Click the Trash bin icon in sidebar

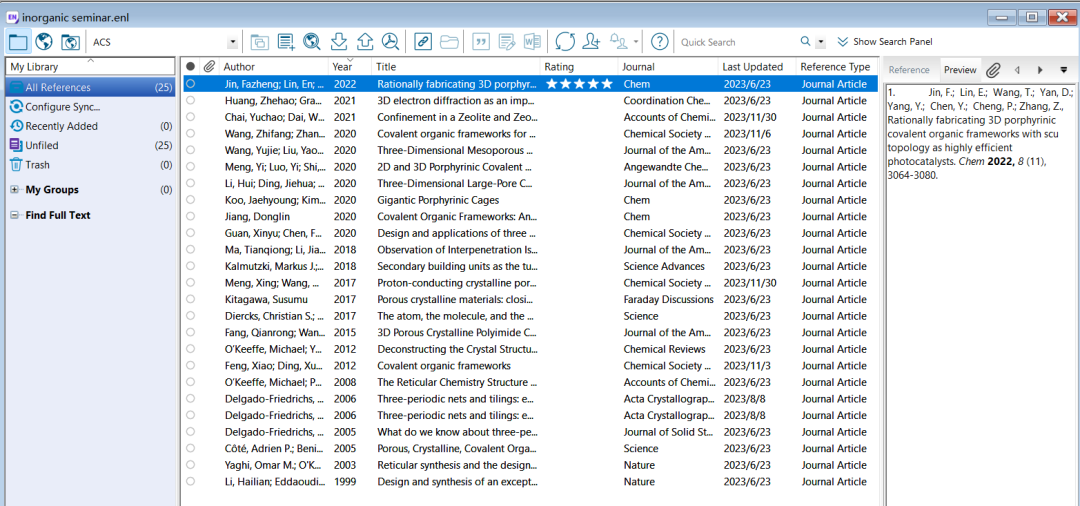[16, 165]
